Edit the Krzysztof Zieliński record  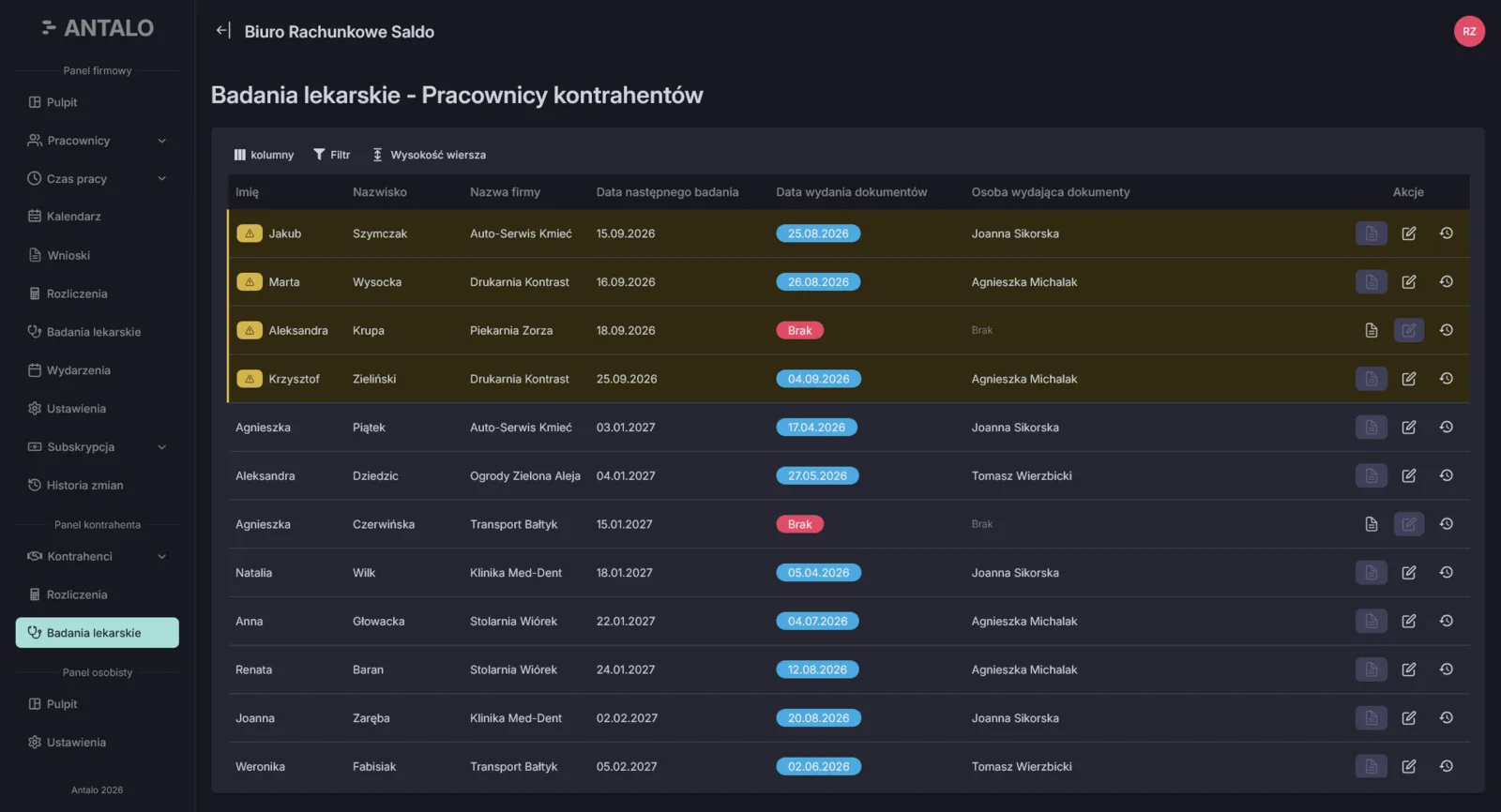(x=1408, y=379)
